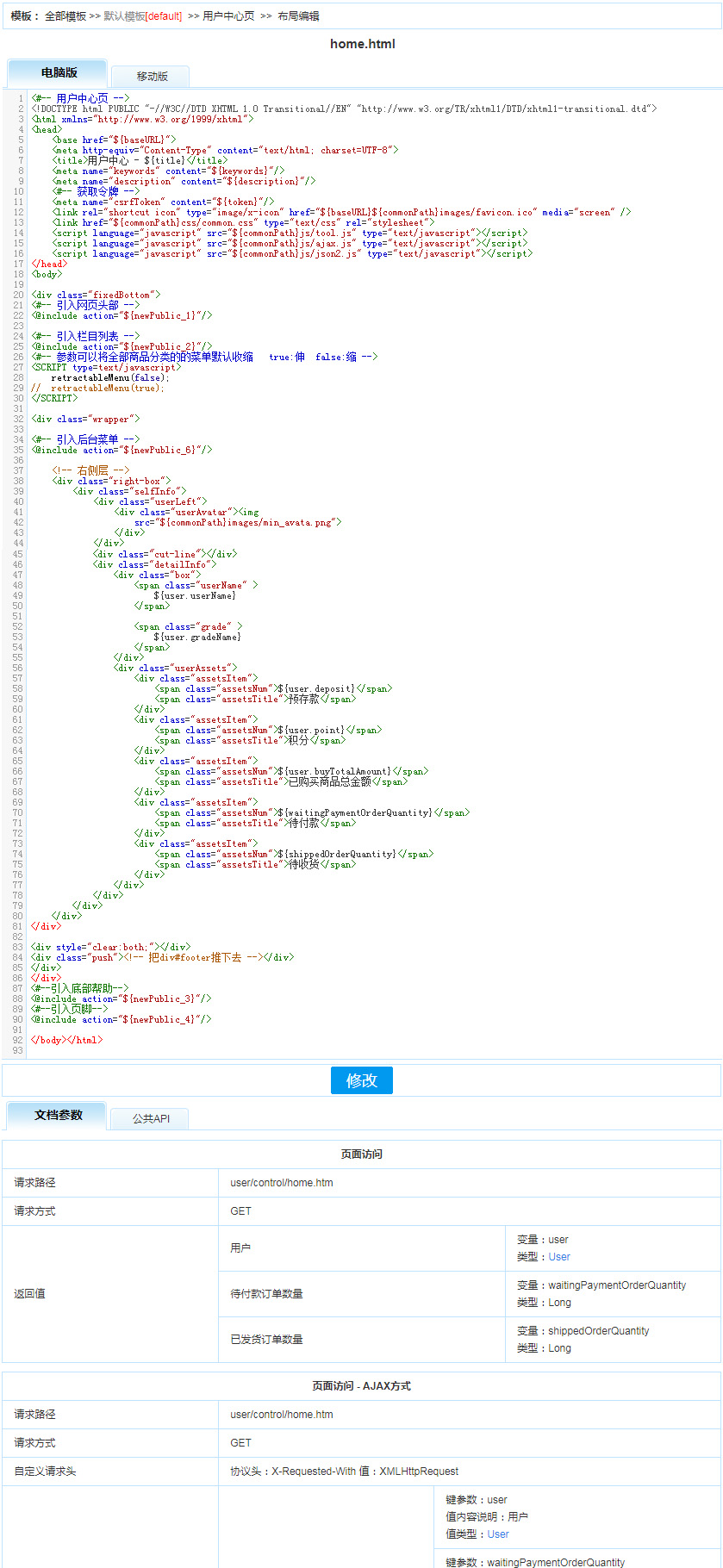Screen dimensions: 723x1568
Task: Click the 自定义请求头 cell
Action: point(110,1472)
